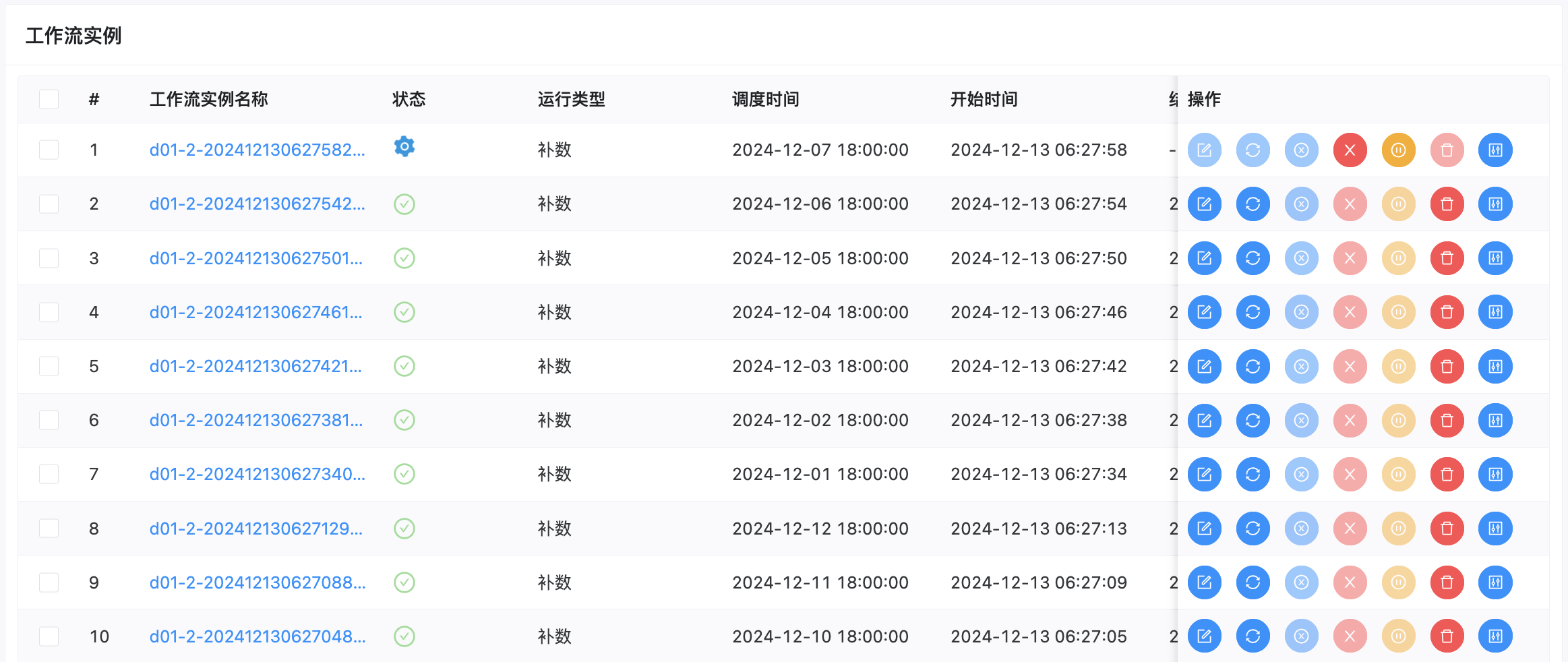Select the checkbox for row 5
This screenshot has width=1568, height=662.
(49, 366)
